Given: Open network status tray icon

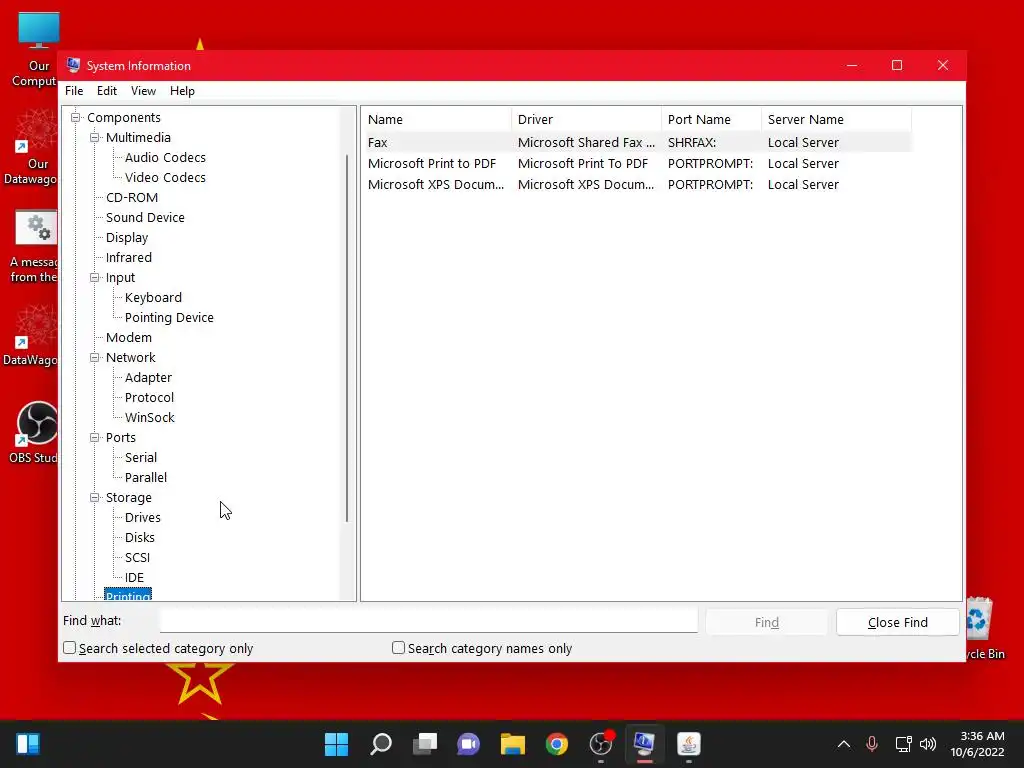Looking at the screenshot, I should pyautogui.click(x=903, y=744).
